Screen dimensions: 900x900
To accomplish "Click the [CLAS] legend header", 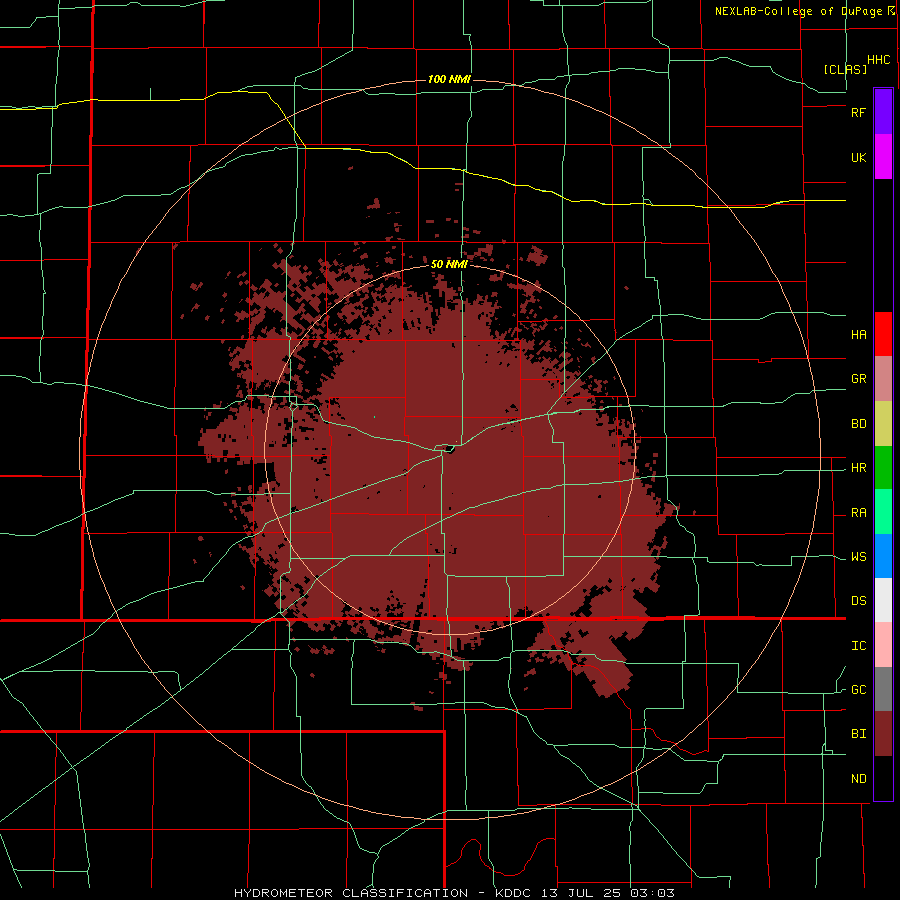I will (x=845, y=69).
